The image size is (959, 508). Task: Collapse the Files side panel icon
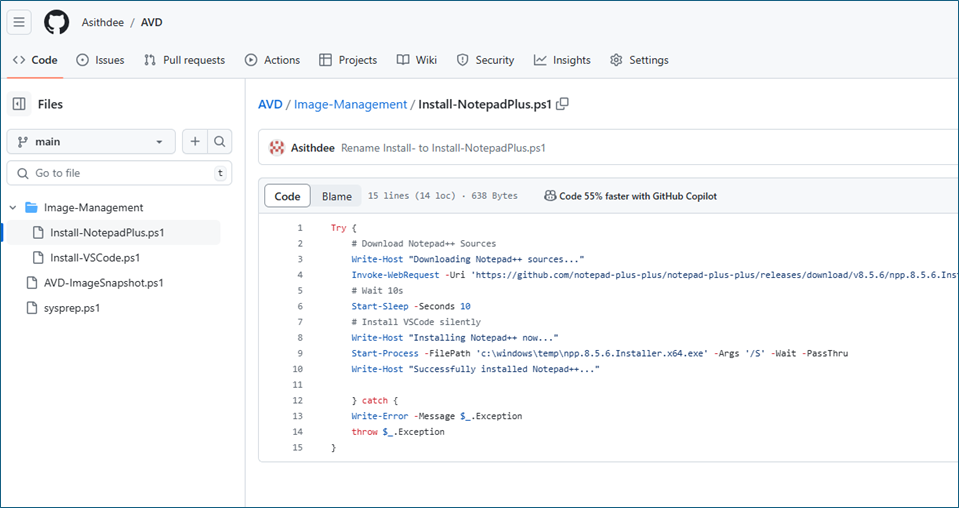19,105
